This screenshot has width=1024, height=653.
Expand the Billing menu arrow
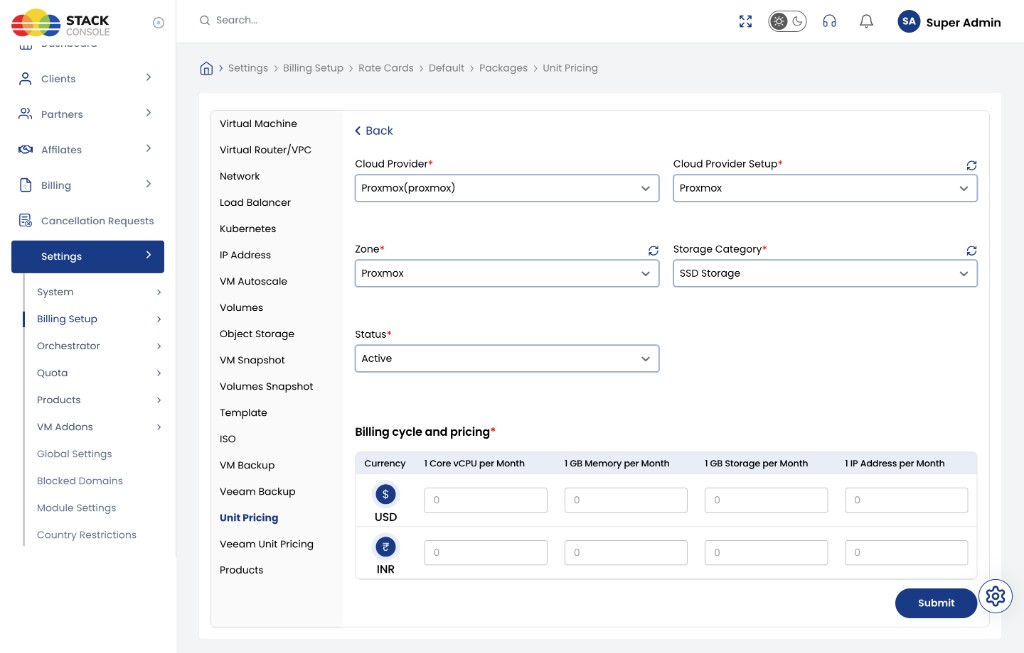(148, 184)
